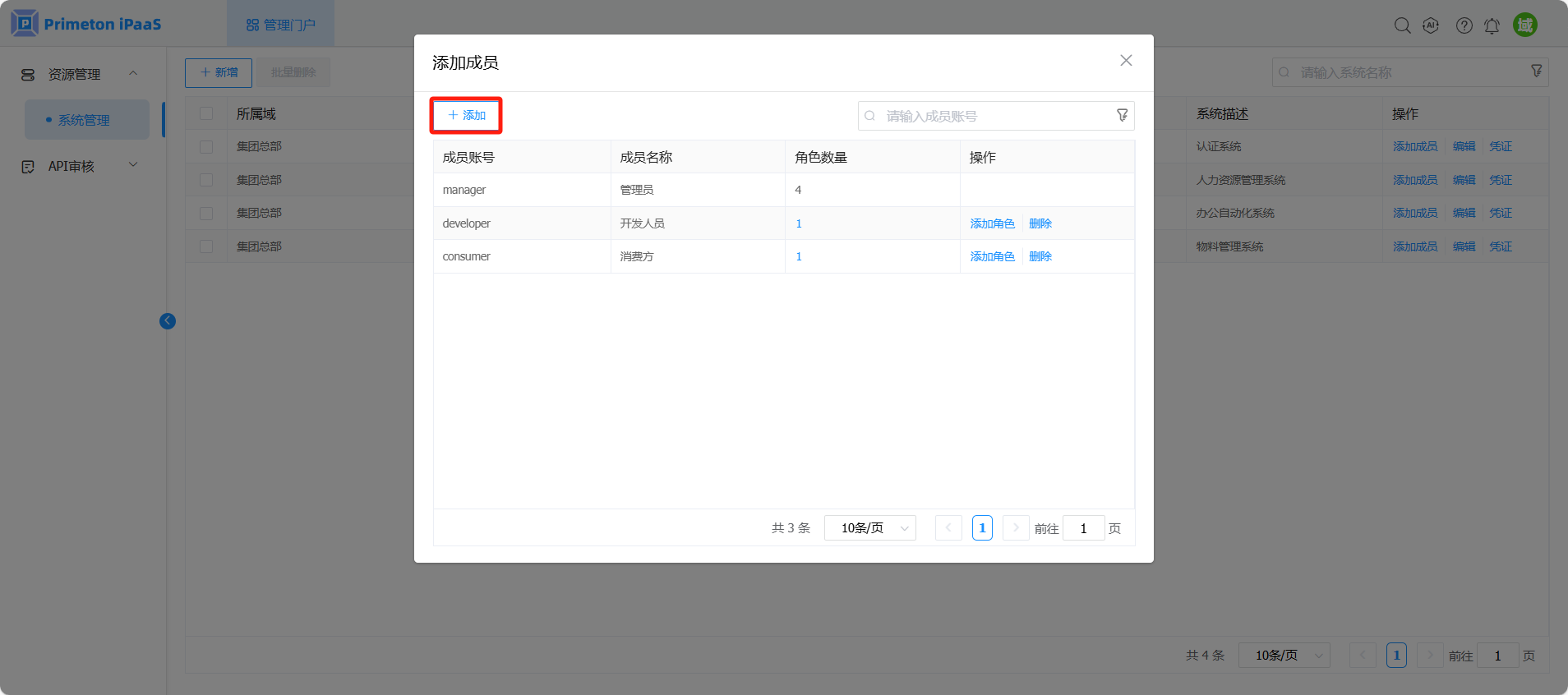Check the last 集团总部 row checkbox
Screen dimensions: 1568x695
pyautogui.click(x=206, y=246)
